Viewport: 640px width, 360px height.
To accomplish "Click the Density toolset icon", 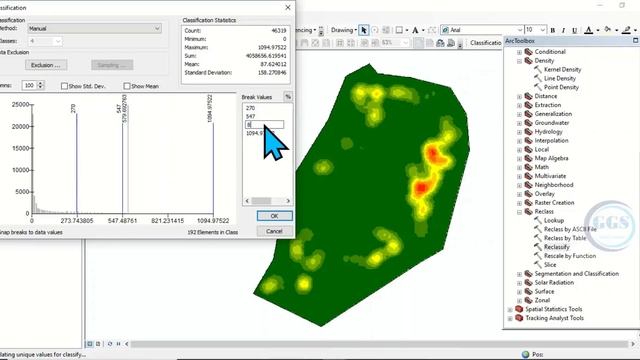I will (x=529, y=60).
